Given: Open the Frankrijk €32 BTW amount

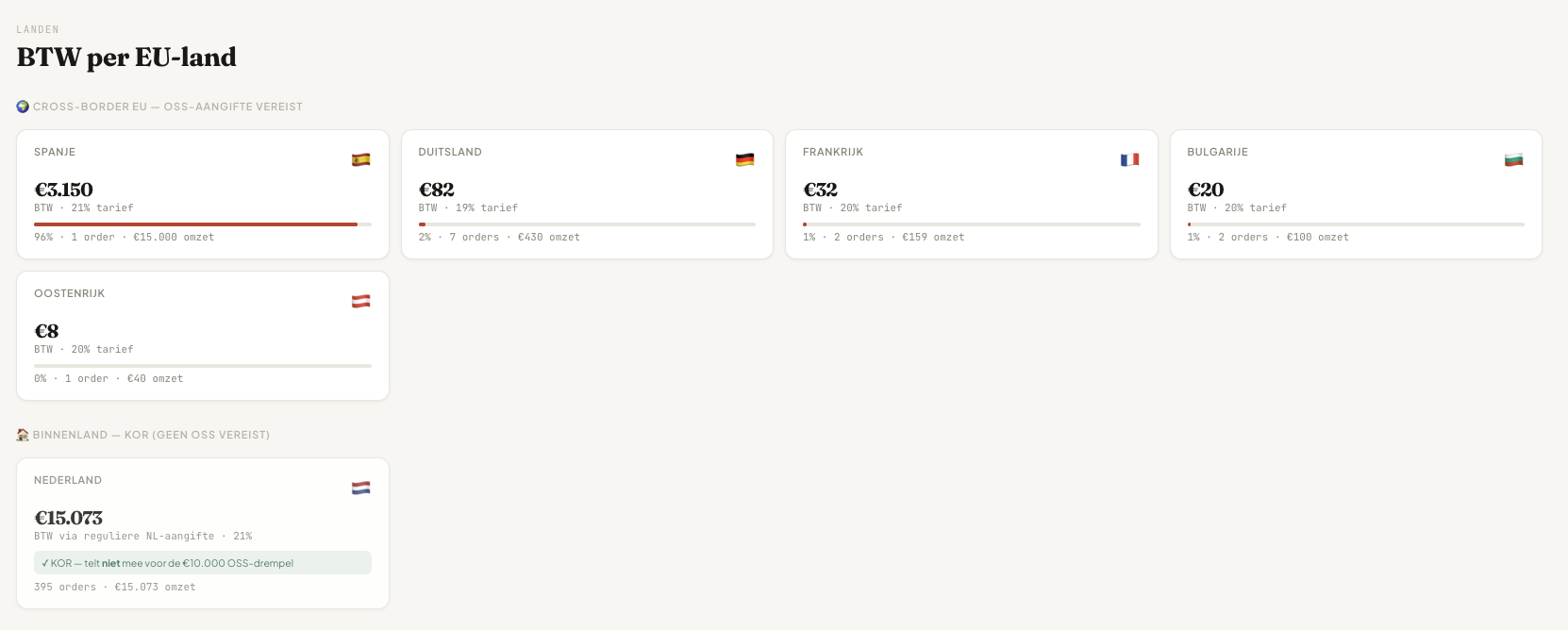Looking at the screenshot, I should click(820, 190).
